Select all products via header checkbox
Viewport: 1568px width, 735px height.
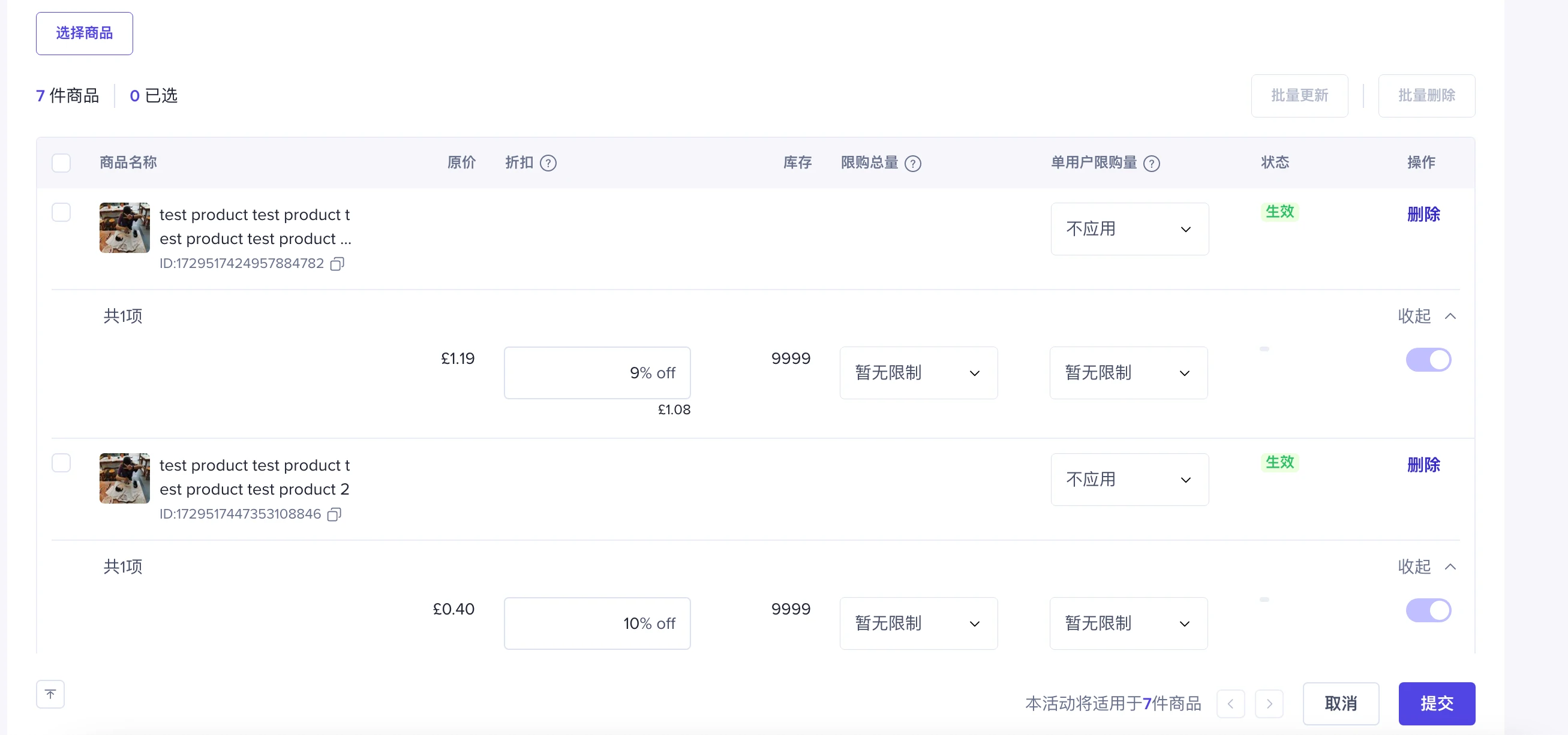coord(61,162)
